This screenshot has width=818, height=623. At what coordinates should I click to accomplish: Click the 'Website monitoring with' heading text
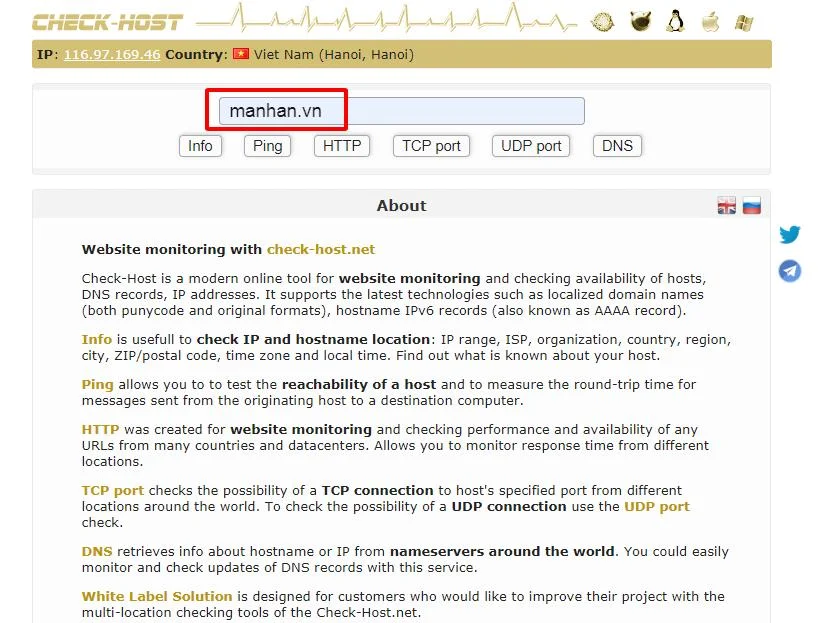(172, 249)
